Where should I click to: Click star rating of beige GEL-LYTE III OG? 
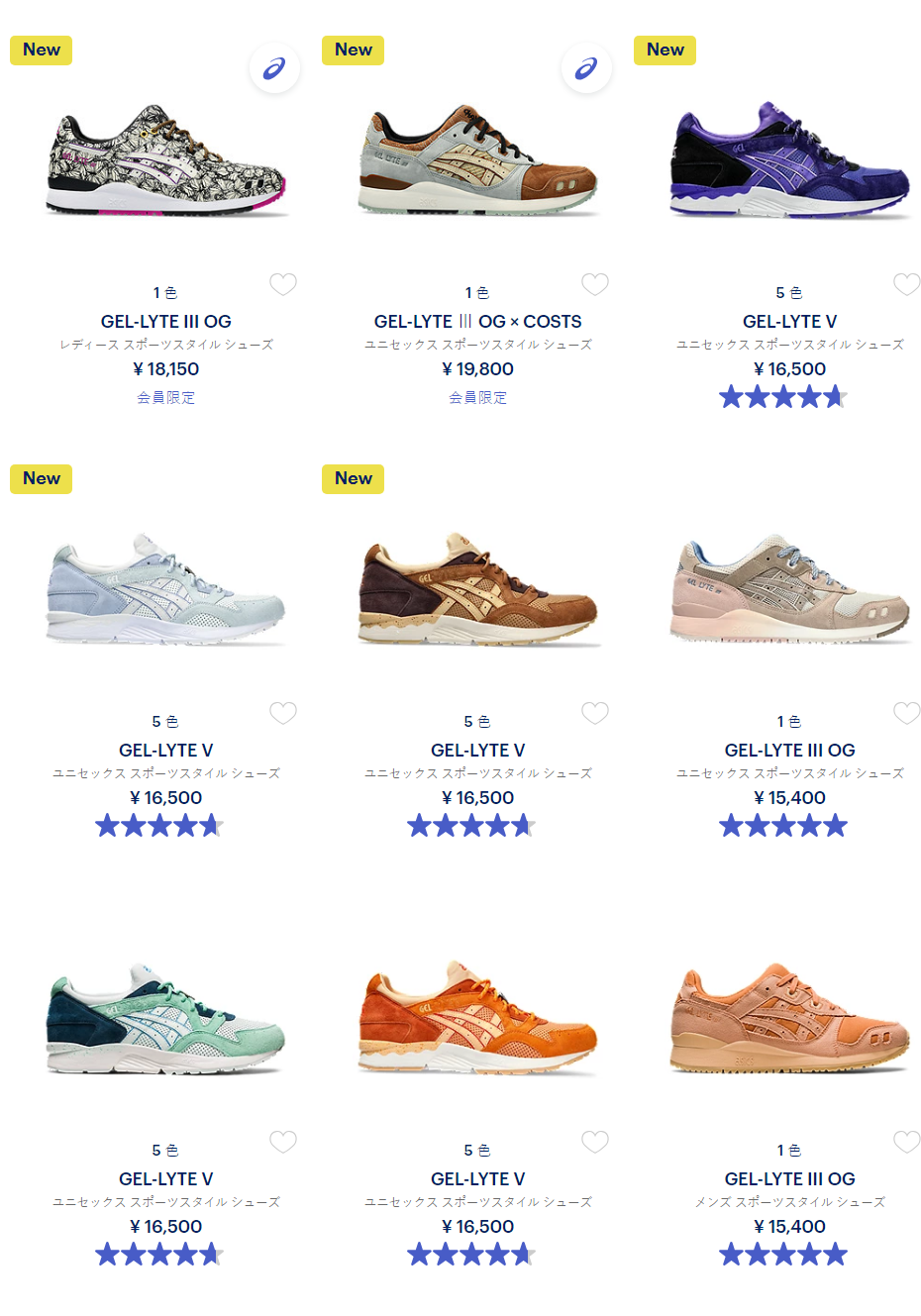tap(783, 826)
